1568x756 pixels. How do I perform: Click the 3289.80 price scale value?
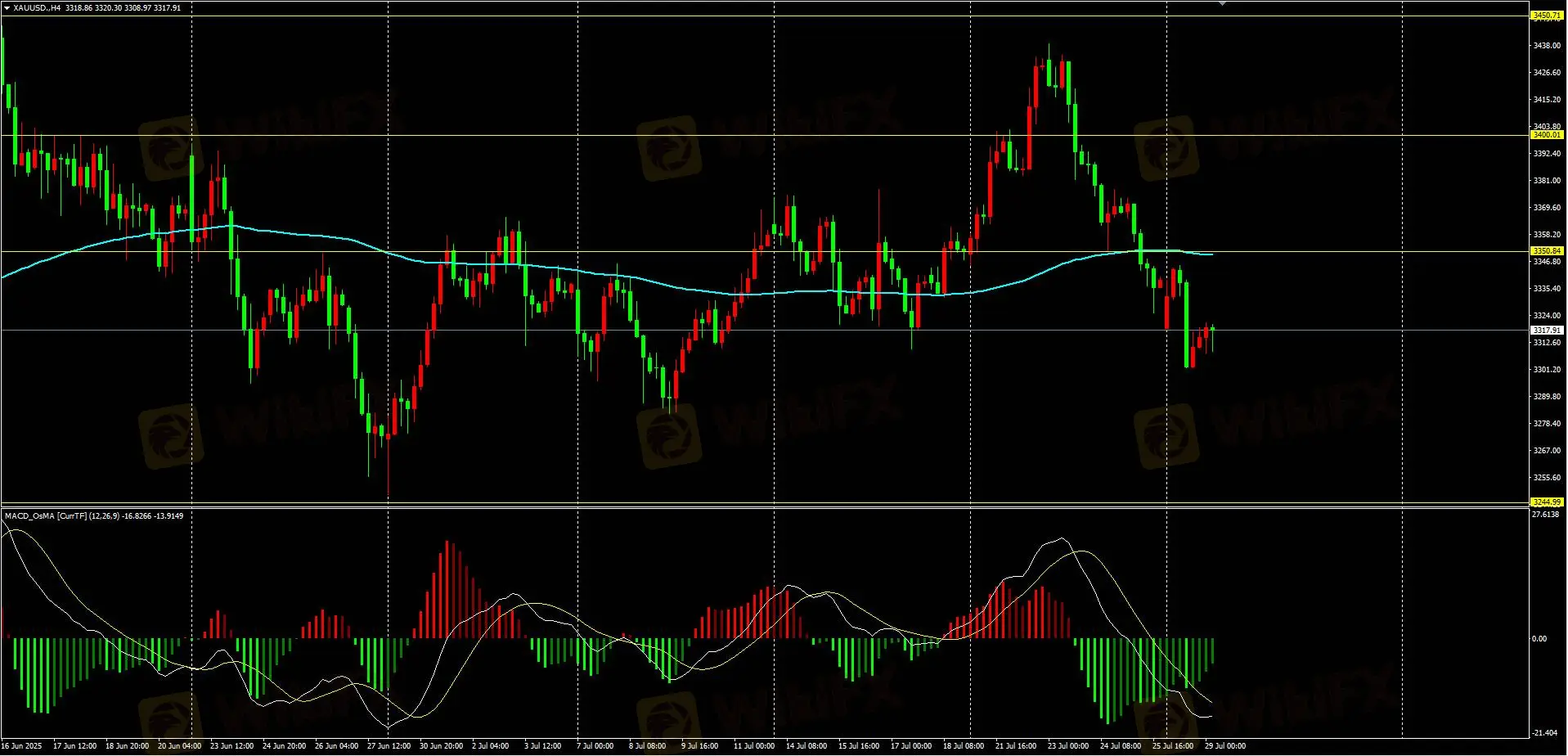(1546, 397)
